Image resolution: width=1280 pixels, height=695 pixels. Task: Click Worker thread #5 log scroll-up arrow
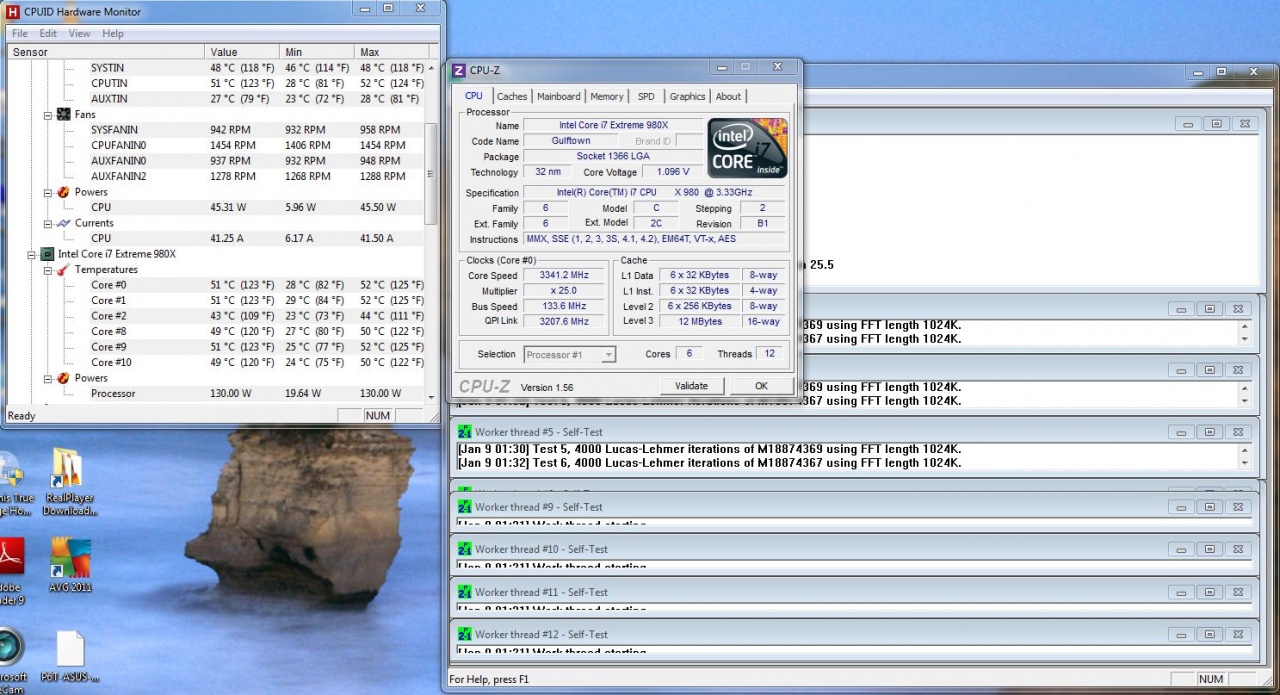[x=1244, y=450]
